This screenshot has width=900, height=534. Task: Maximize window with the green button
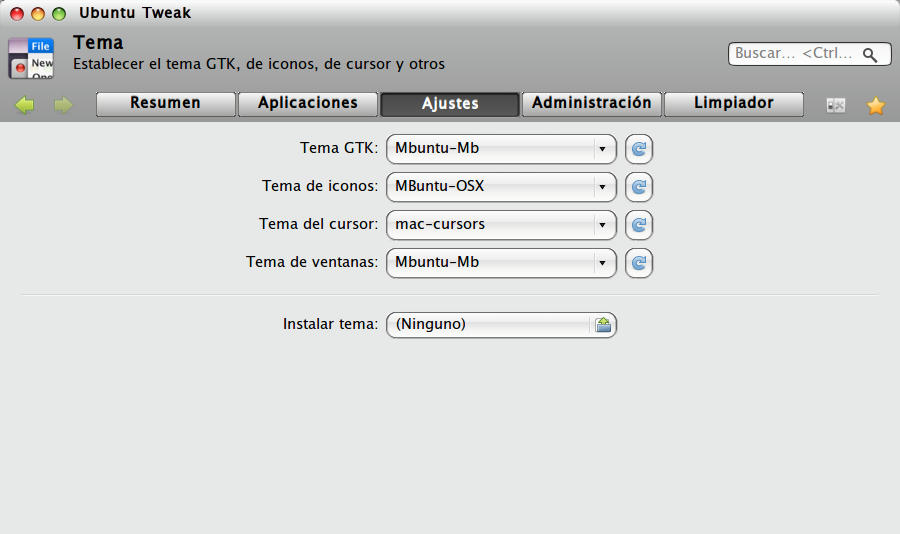[59, 14]
